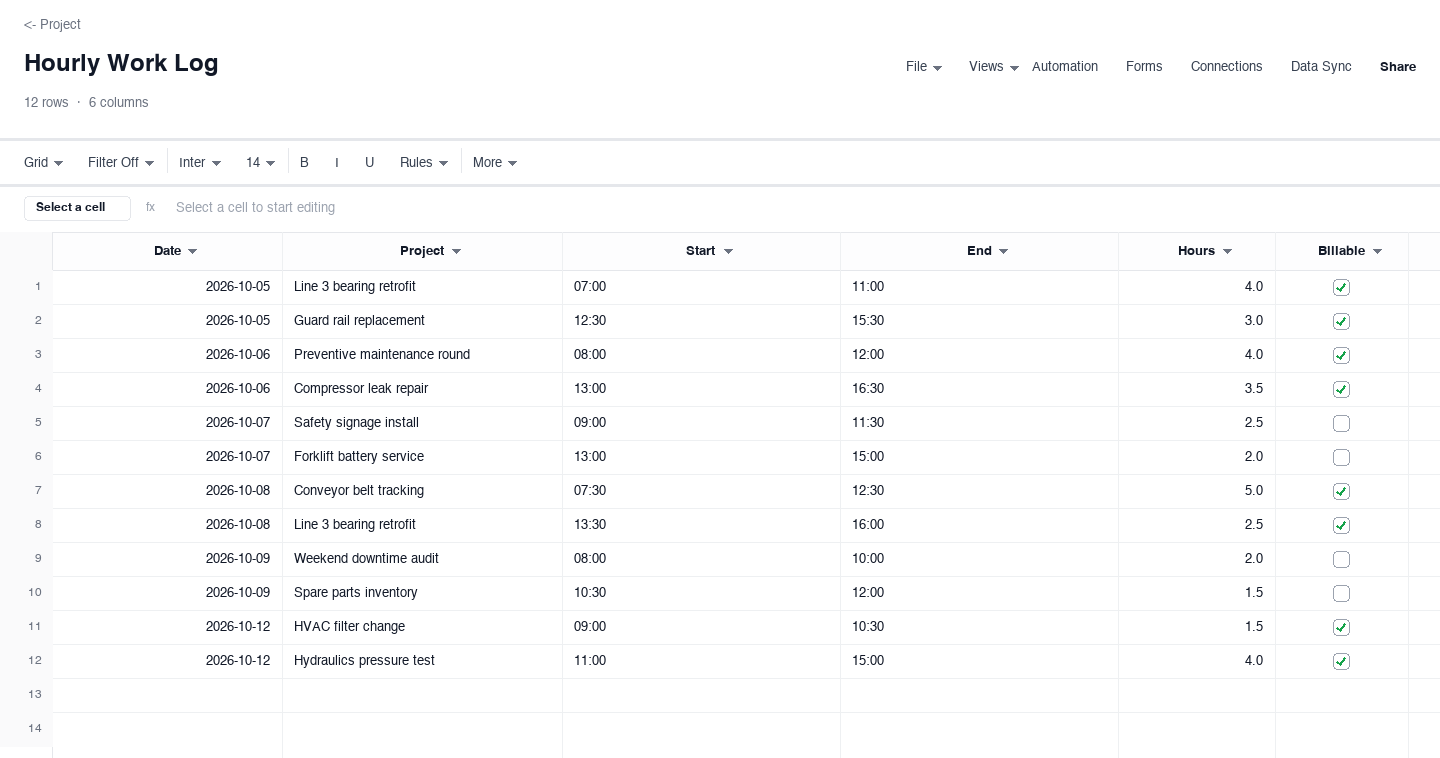Screen dimensions: 1440x758
Task: Check Billable for Forklift battery service
Action: tap(1342, 458)
